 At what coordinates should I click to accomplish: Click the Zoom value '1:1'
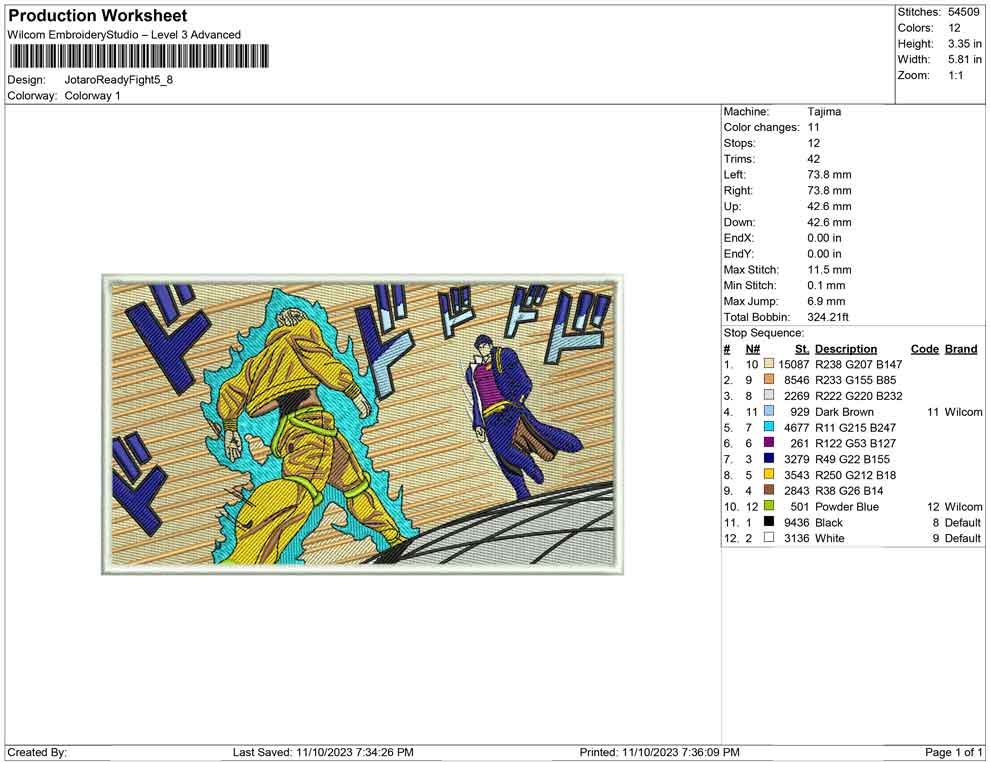pyautogui.click(x=956, y=75)
